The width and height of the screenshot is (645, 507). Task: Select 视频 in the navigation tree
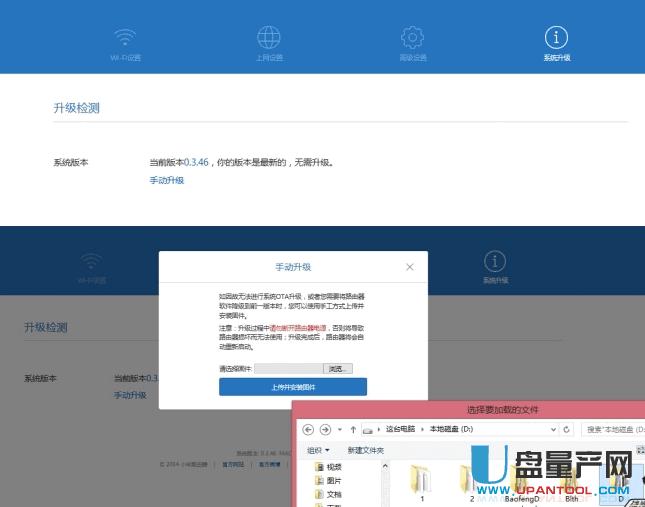pyautogui.click(x=333, y=467)
